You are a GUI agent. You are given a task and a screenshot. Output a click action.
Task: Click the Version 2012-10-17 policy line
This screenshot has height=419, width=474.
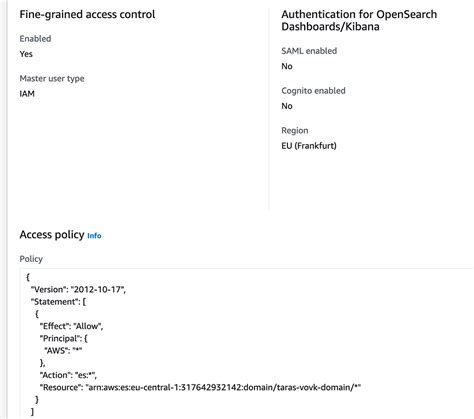point(78,289)
